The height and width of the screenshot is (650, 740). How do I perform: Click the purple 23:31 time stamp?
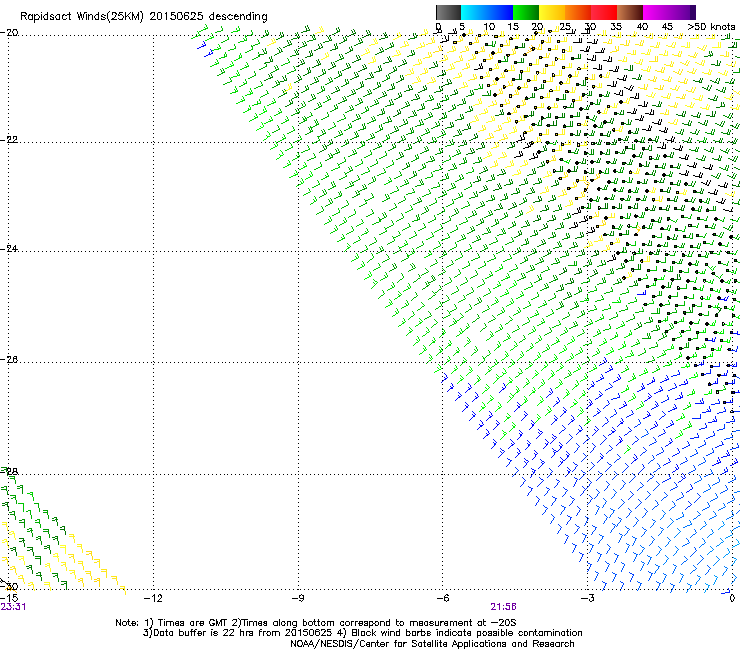(13, 607)
